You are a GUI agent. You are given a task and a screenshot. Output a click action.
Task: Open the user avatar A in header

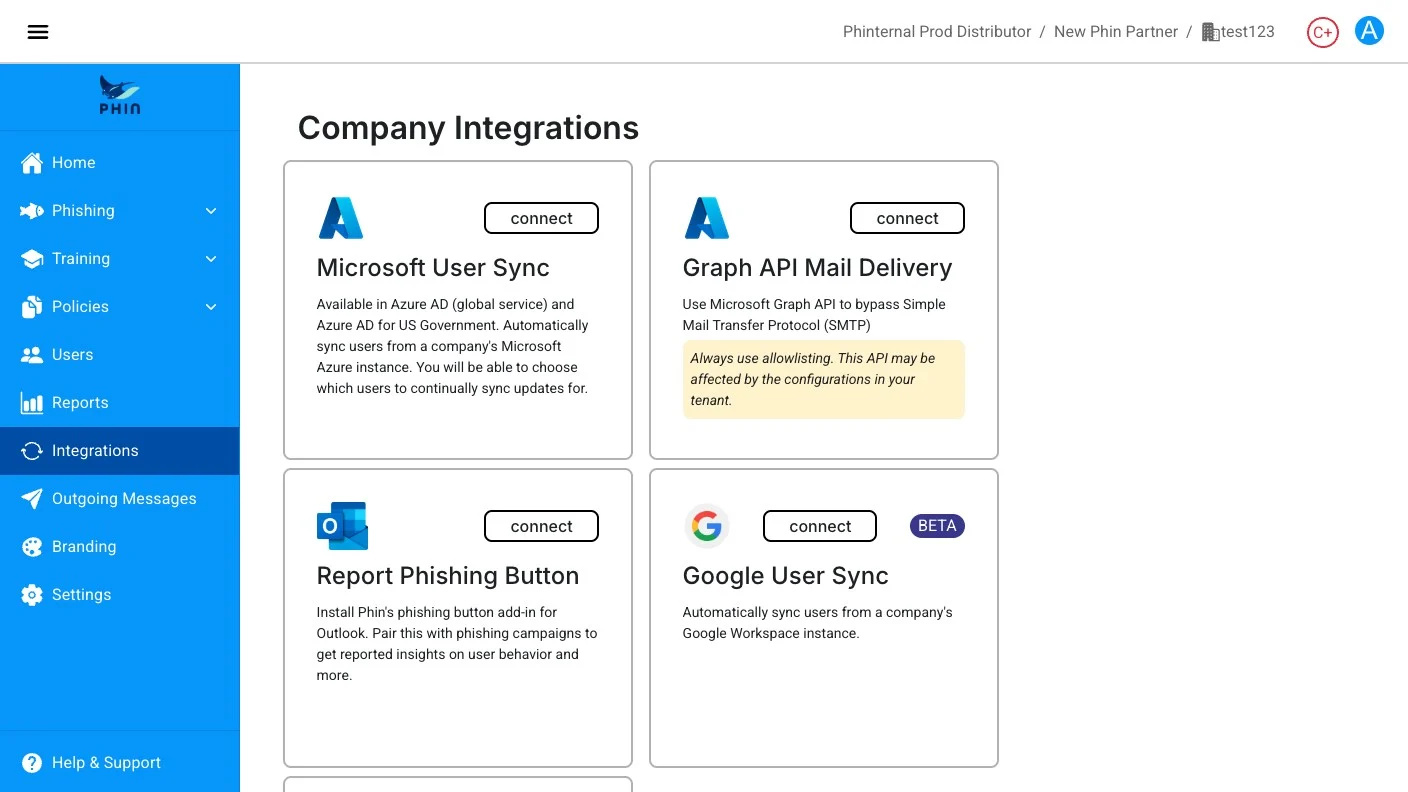tap(1369, 31)
